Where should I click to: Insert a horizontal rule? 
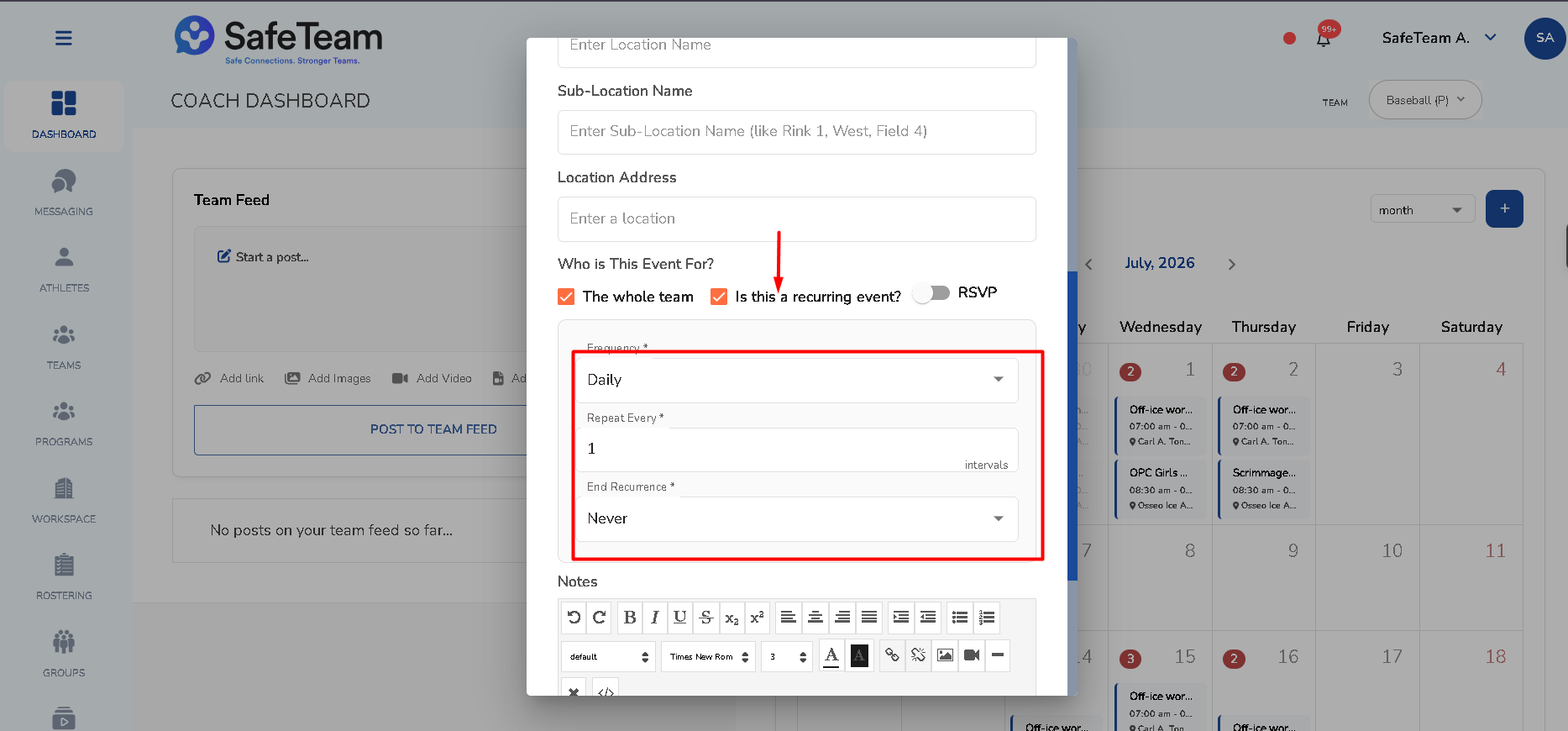998,655
